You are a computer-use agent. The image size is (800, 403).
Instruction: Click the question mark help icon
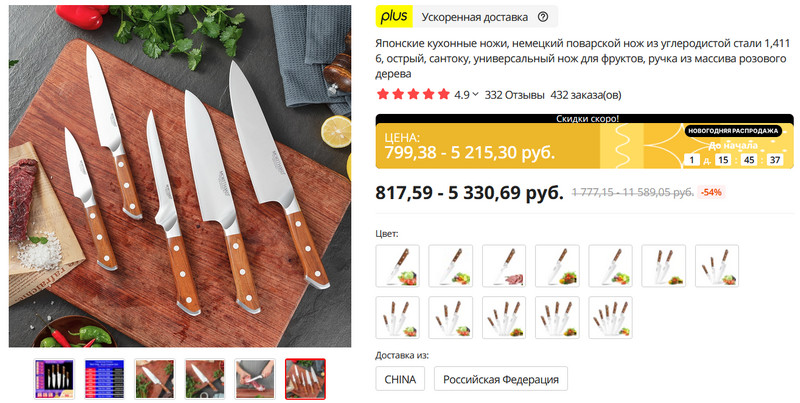coord(543,17)
